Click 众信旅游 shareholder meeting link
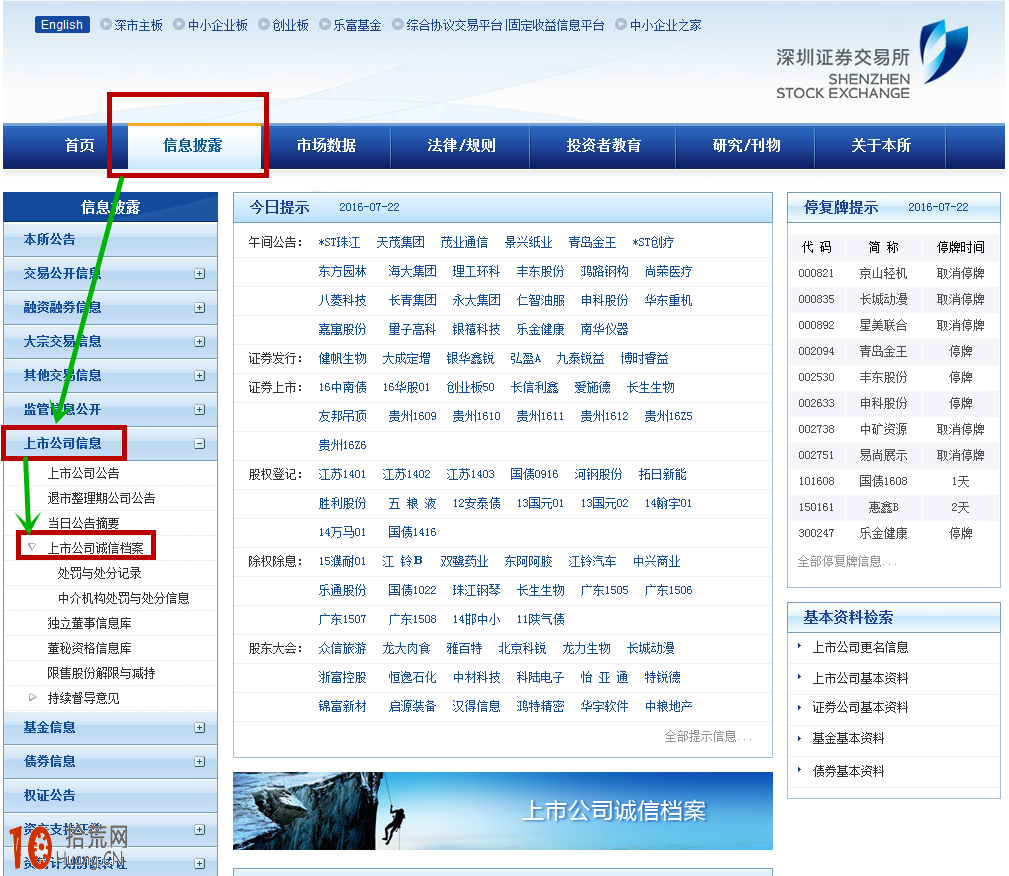 [x=342, y=648]
